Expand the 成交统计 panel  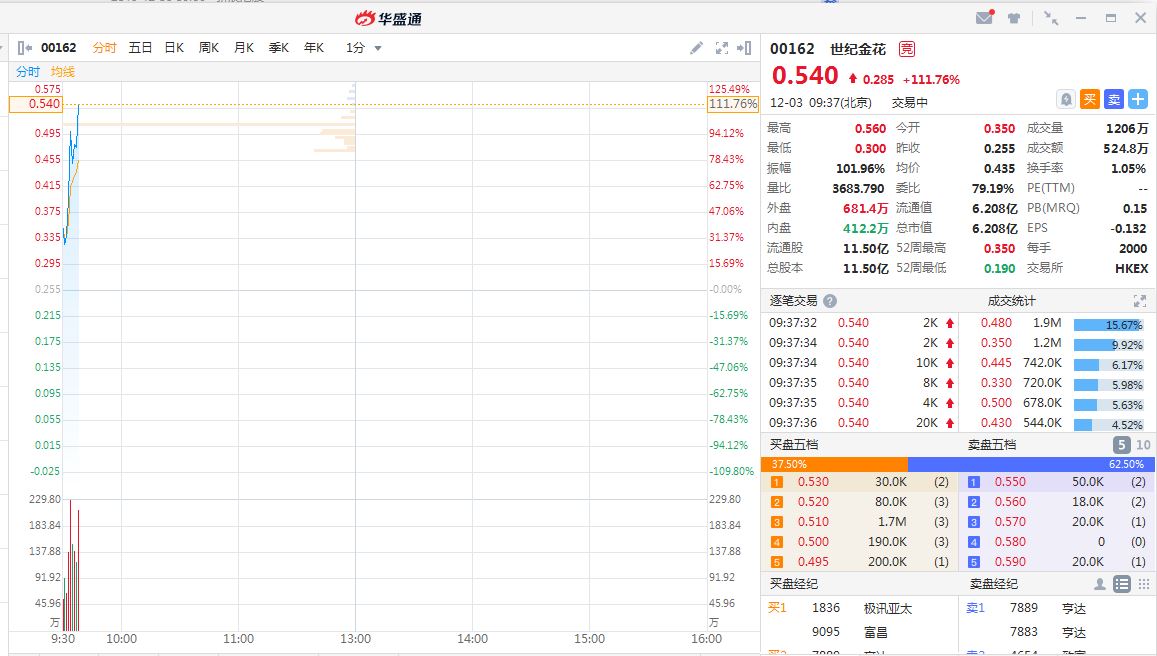[x=1139, y=301]
